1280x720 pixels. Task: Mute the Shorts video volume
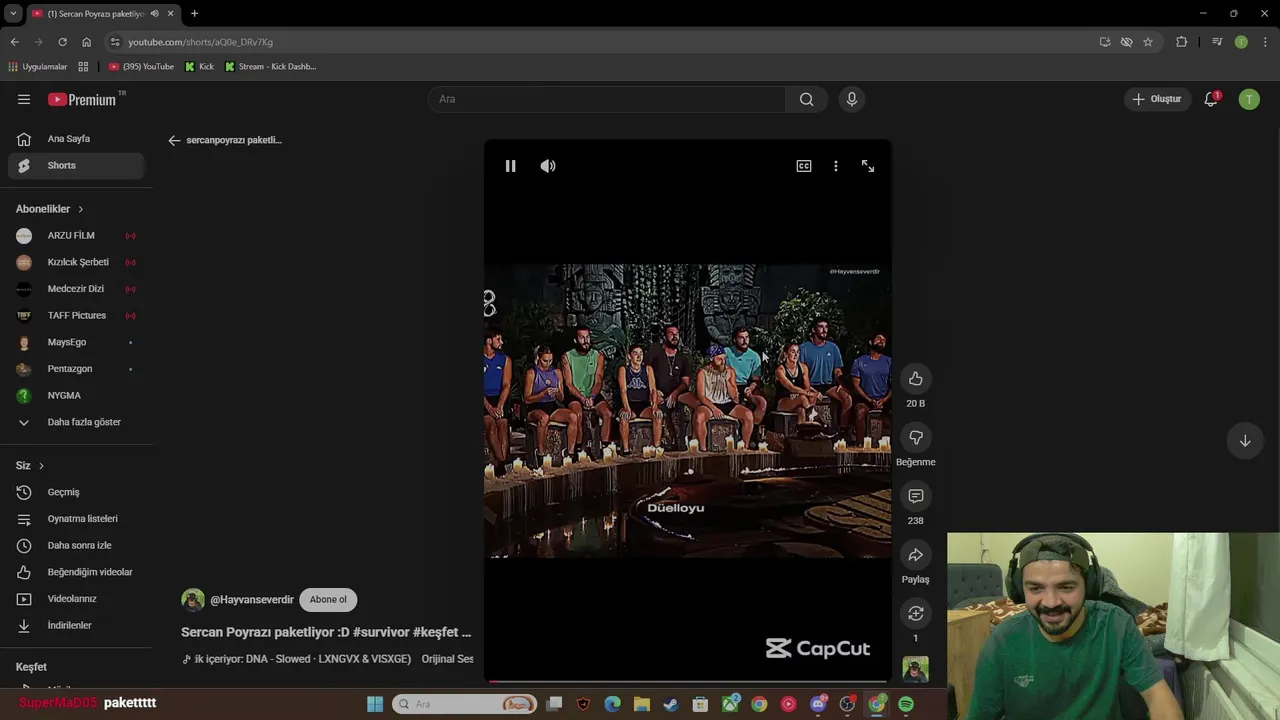[x=548, y=166]
